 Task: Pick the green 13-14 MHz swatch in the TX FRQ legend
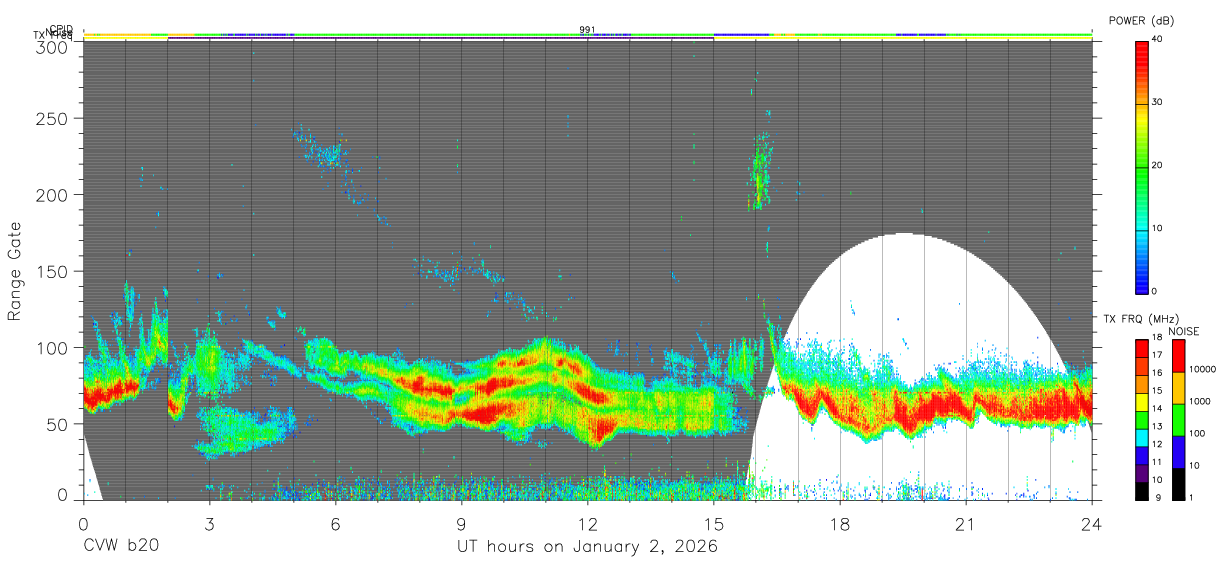click(x=1142, y=419)
